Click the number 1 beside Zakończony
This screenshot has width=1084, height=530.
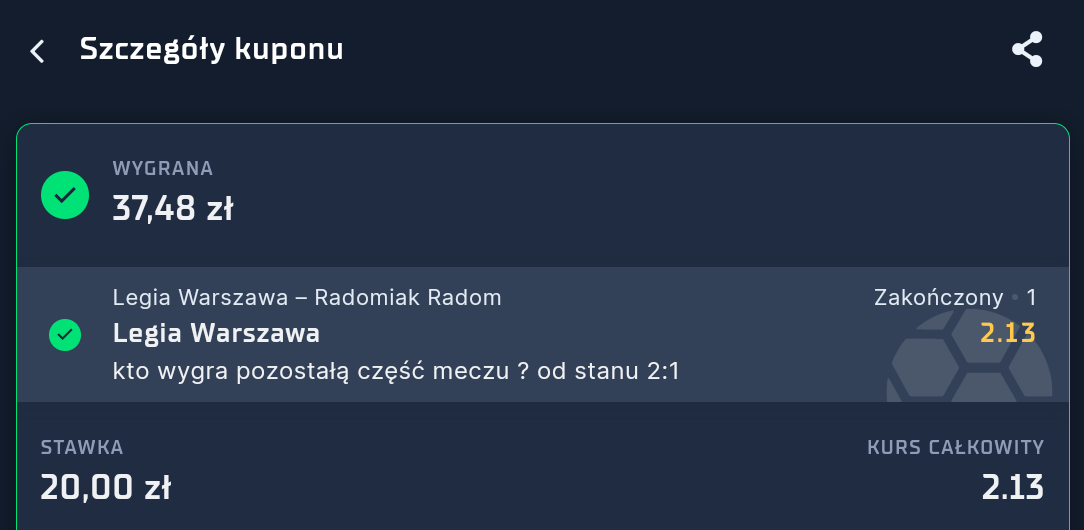[x=1032, y=297]
